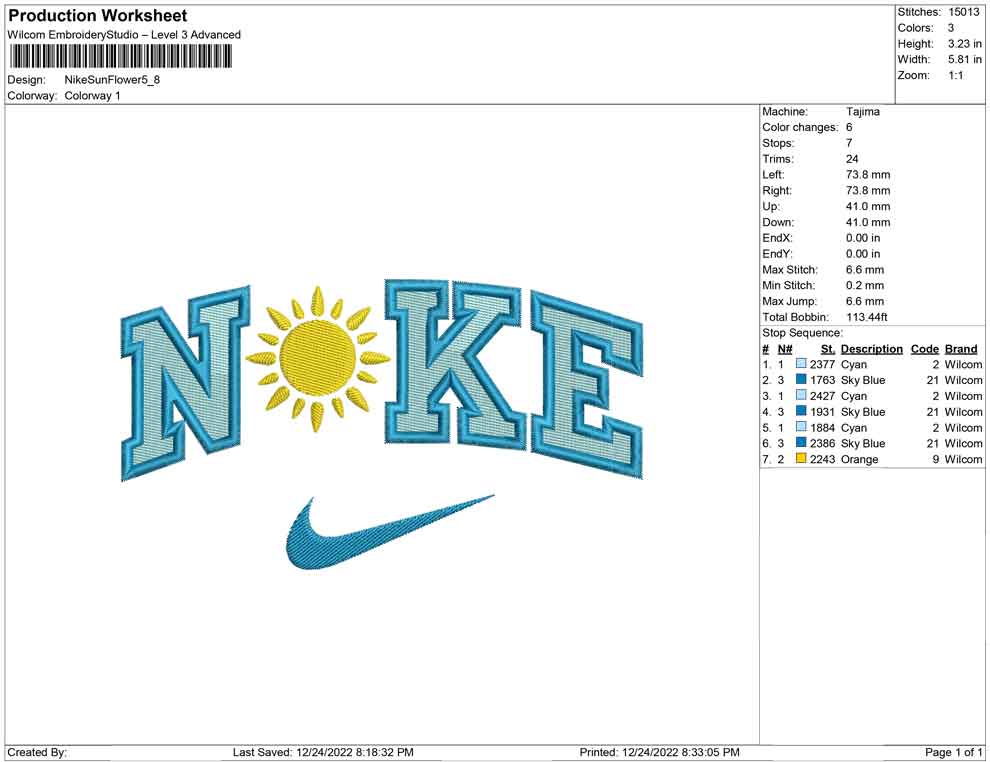Click the barcode under the worksheet title
The height and width of the screenshot is (762, 990).
(x=120, y=57)
